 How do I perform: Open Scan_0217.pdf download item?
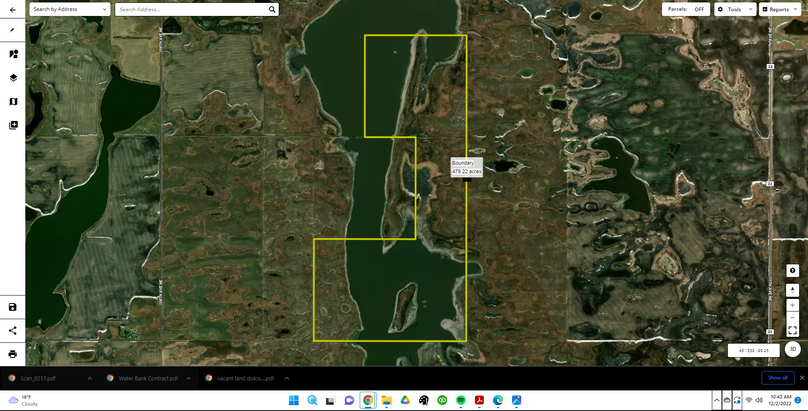tap(40, 378)
